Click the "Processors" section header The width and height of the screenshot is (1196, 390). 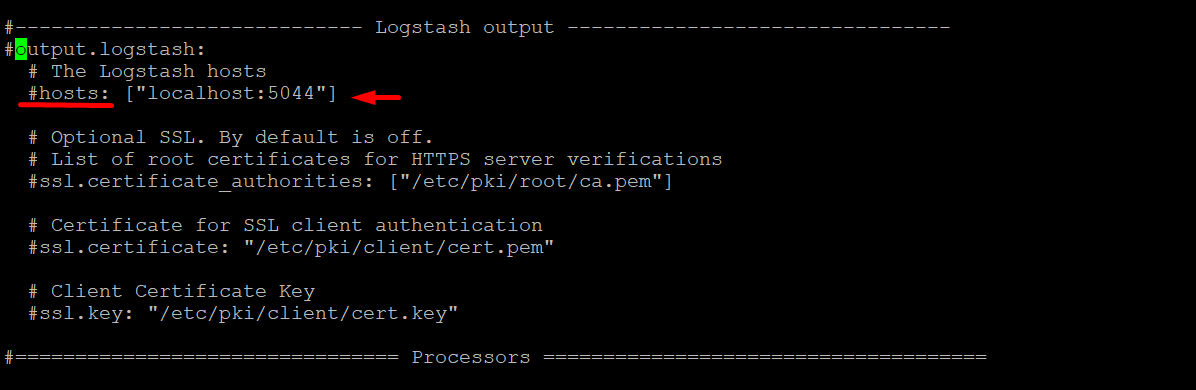pos(471,358)
